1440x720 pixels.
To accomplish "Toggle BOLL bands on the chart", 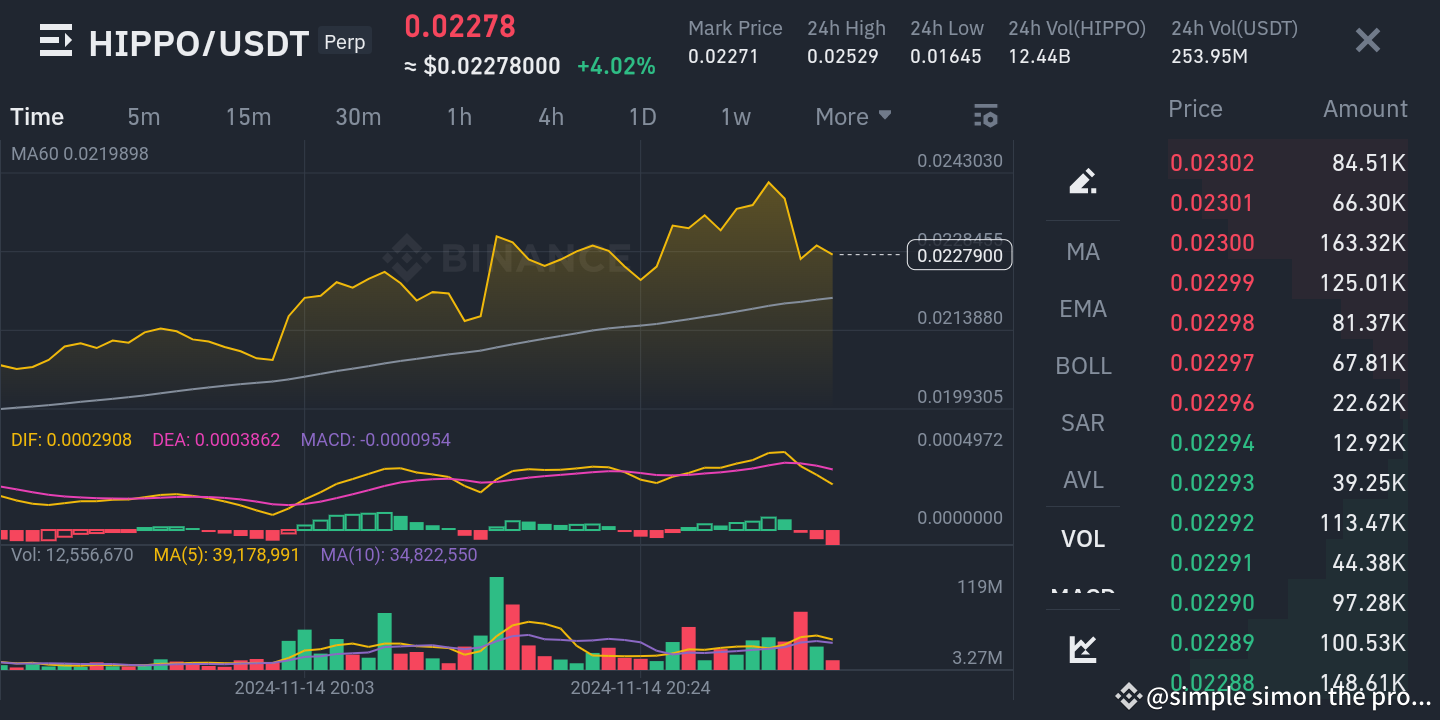I will click(1083, 365).
